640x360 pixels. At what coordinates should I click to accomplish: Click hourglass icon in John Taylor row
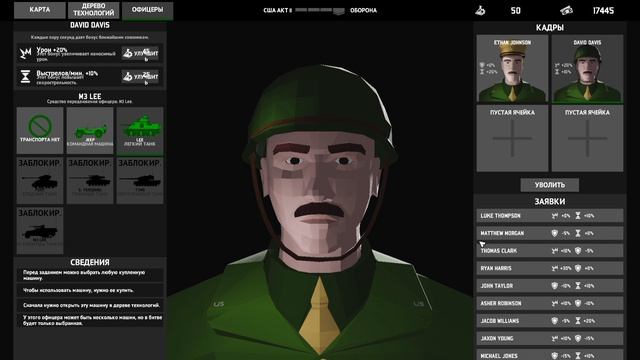click(578, 286)
